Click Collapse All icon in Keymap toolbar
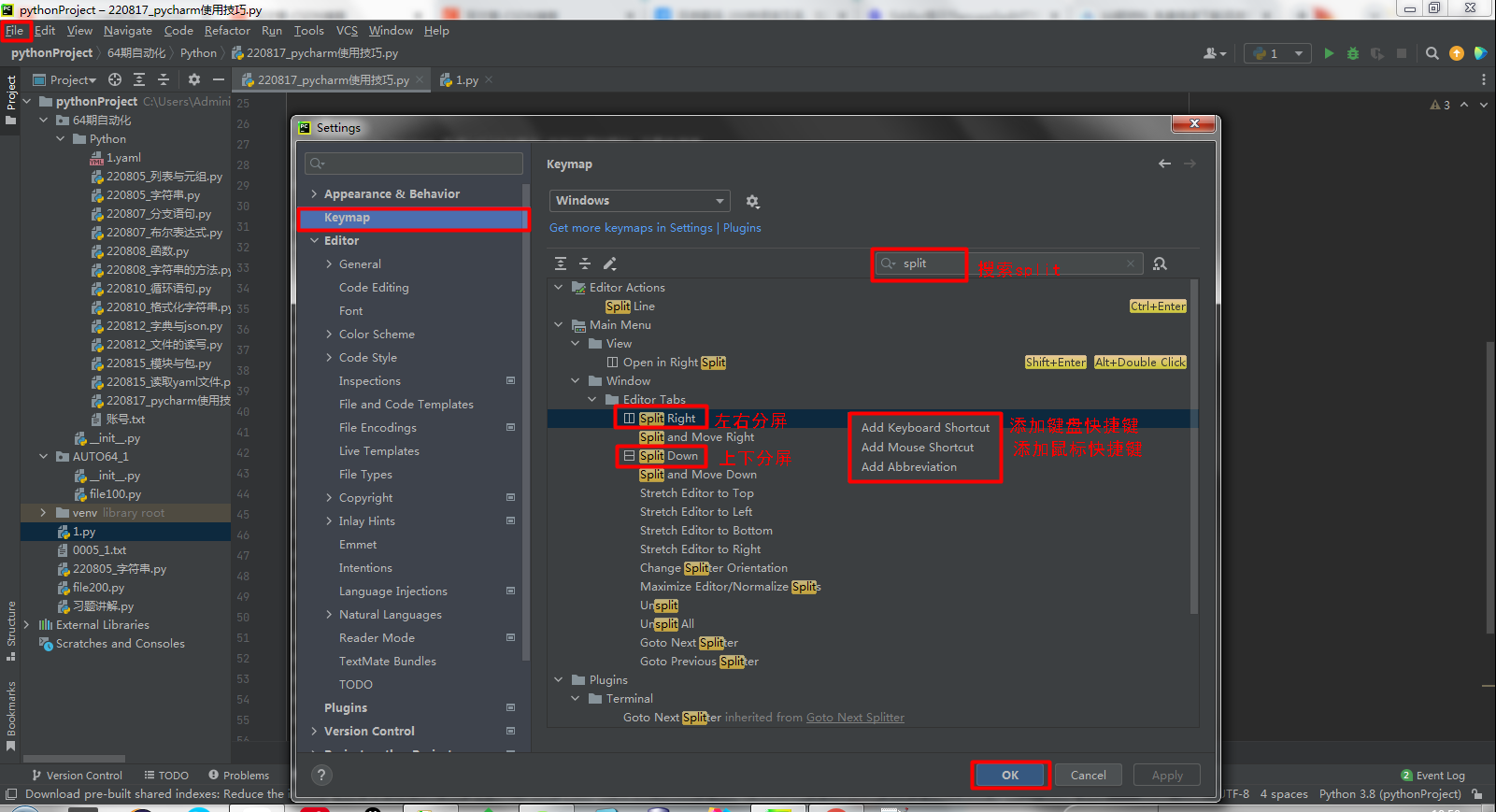The image size is (1496, 812). click(x=585, y=264)
